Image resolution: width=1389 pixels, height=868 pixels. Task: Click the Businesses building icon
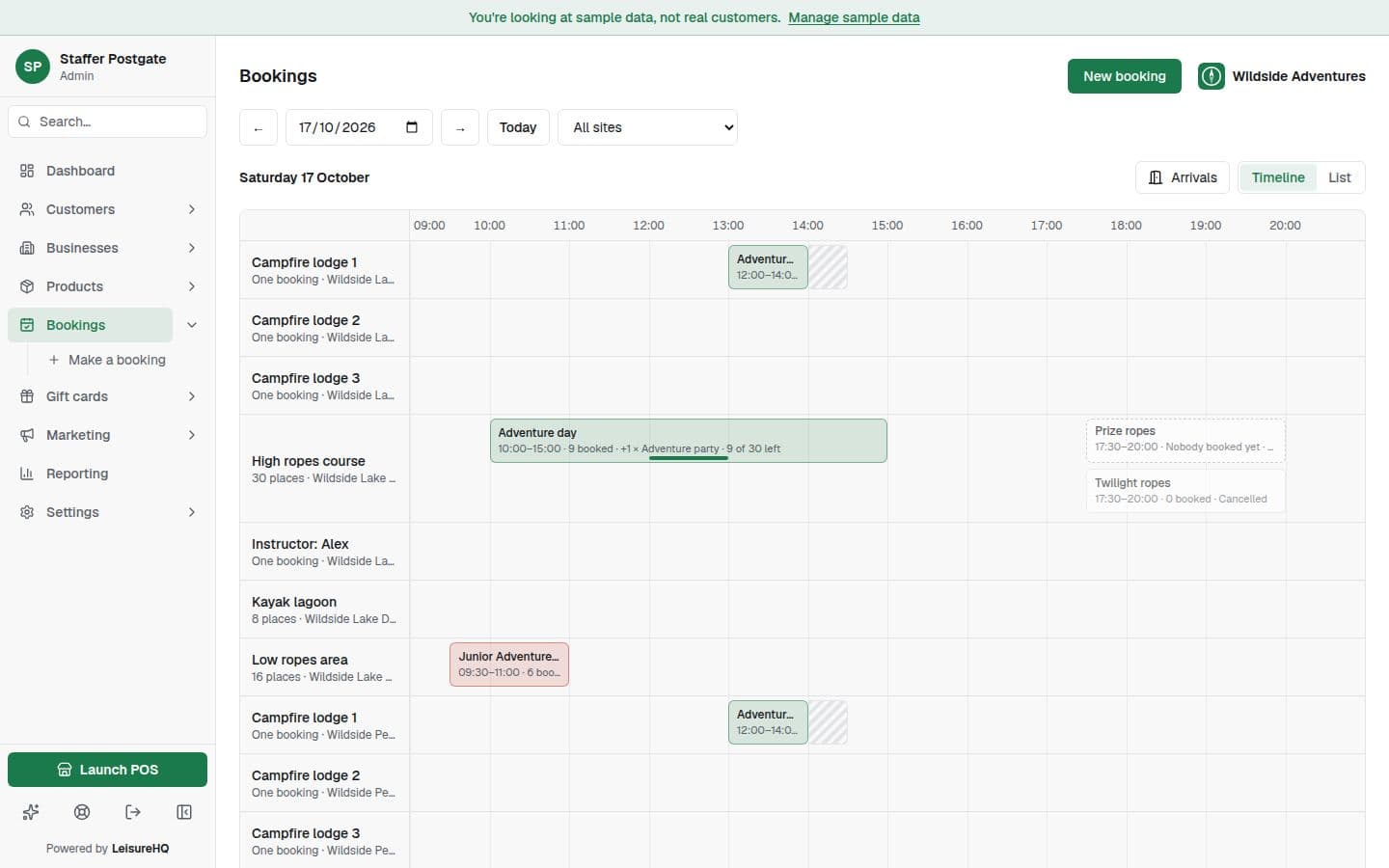pos(27,248)
